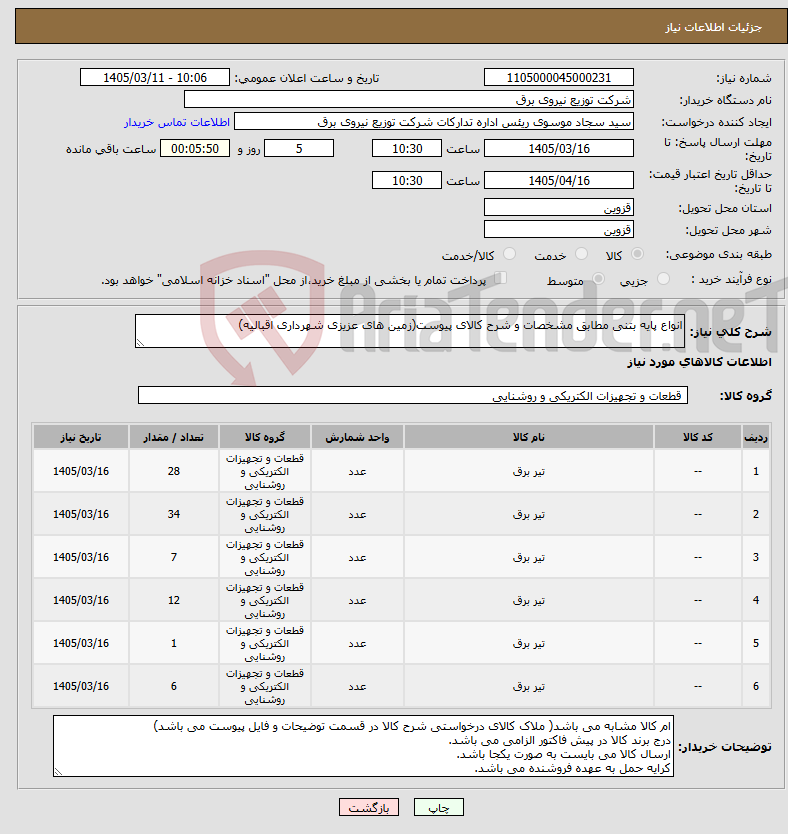The image size is (788, 834).
Task: Click quantity 12 in row 4
Action: [x=173, y=601]
